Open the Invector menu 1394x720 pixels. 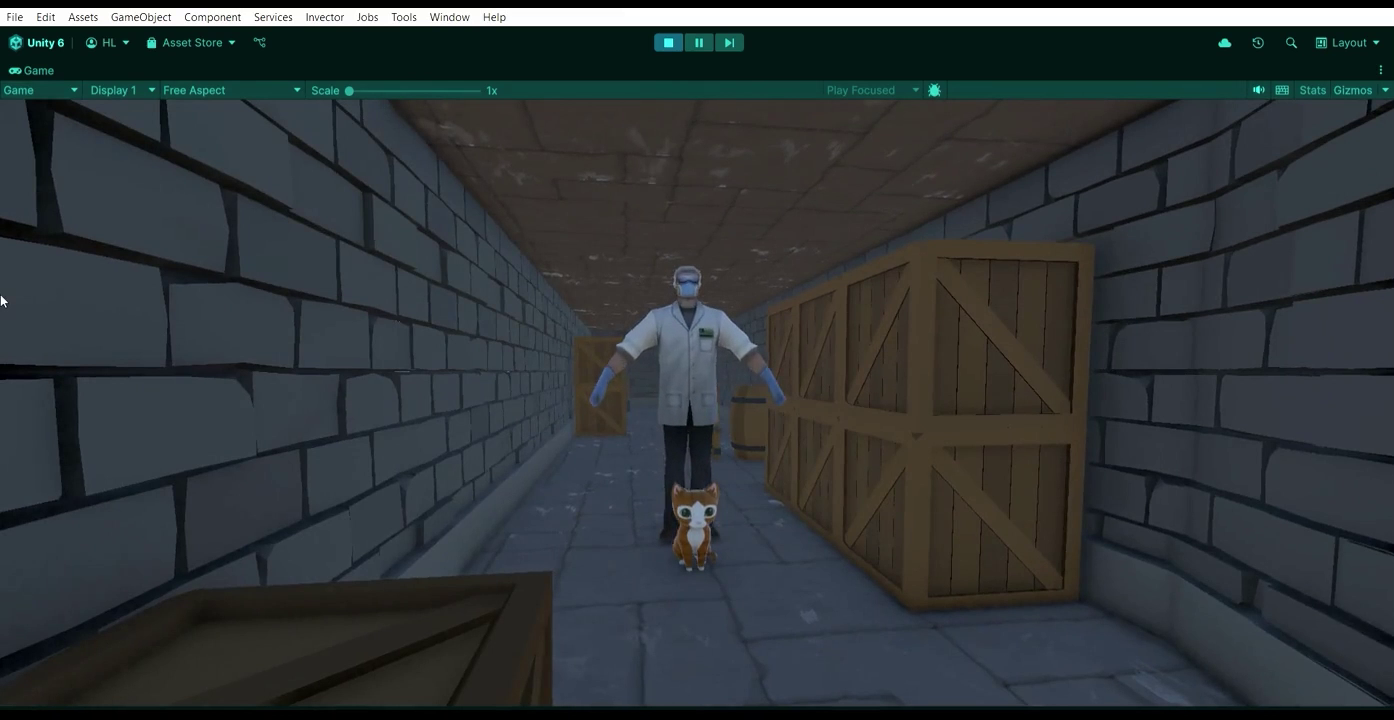pyautogui.click(x=324, y=17)
